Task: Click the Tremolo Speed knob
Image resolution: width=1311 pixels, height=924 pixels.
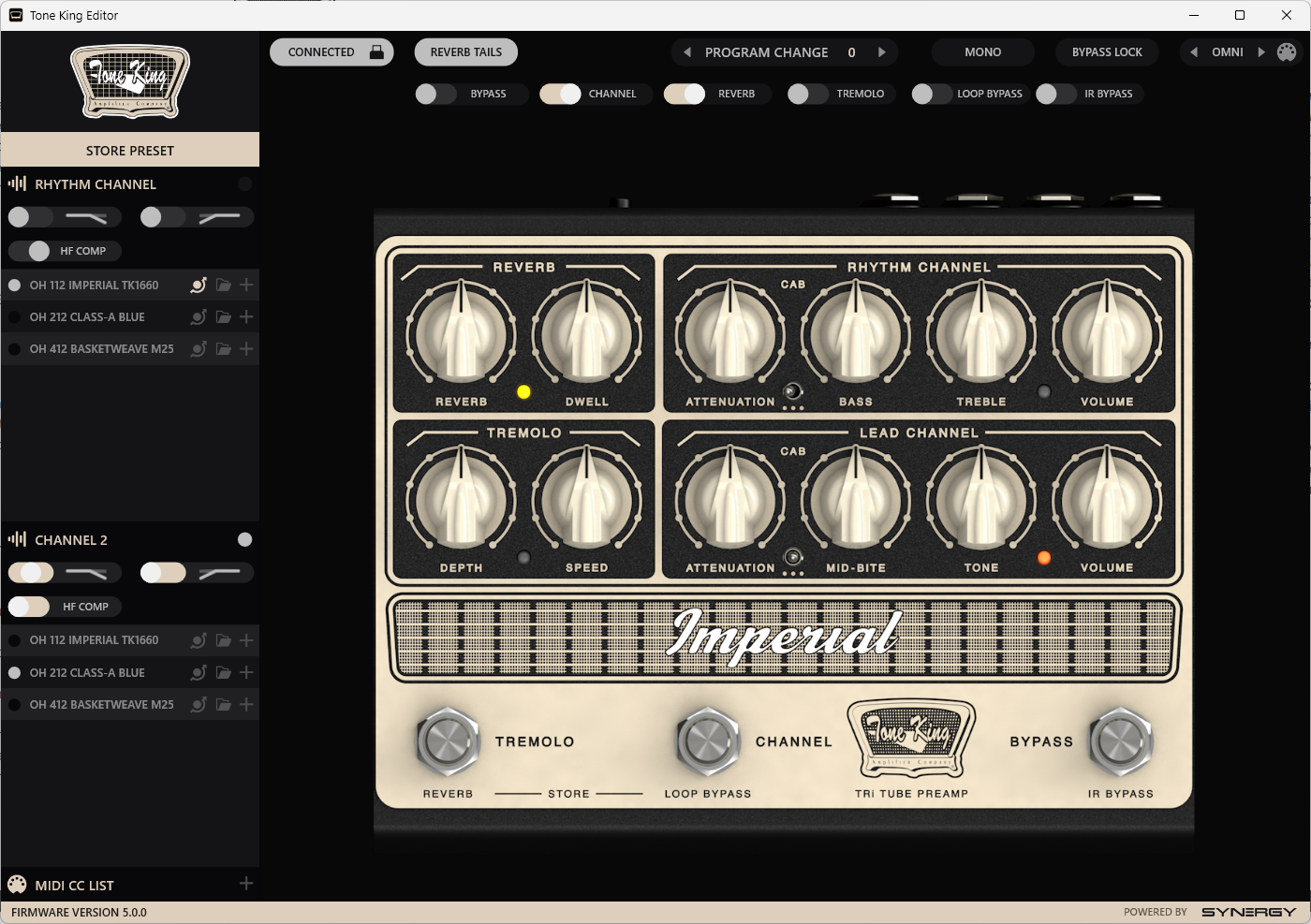Action: click(x=587, y=499)
